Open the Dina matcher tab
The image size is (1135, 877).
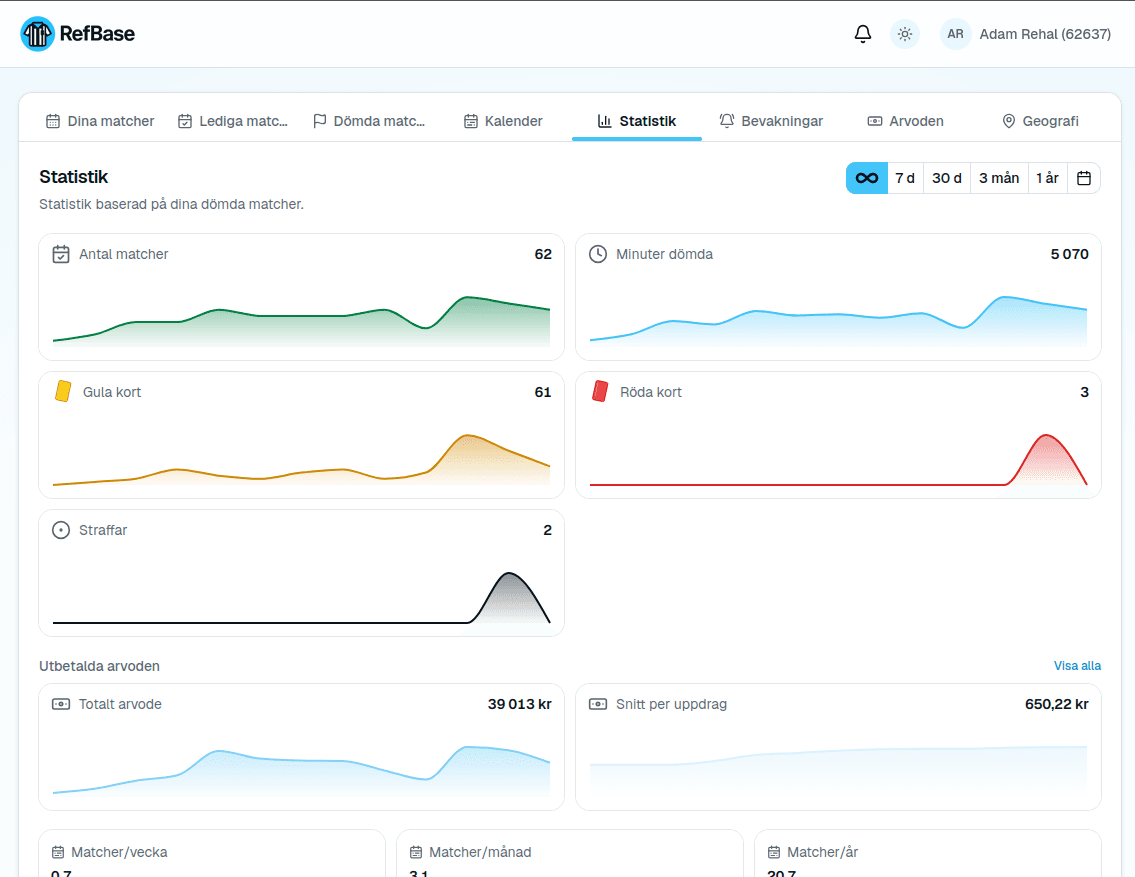point(100,121)
